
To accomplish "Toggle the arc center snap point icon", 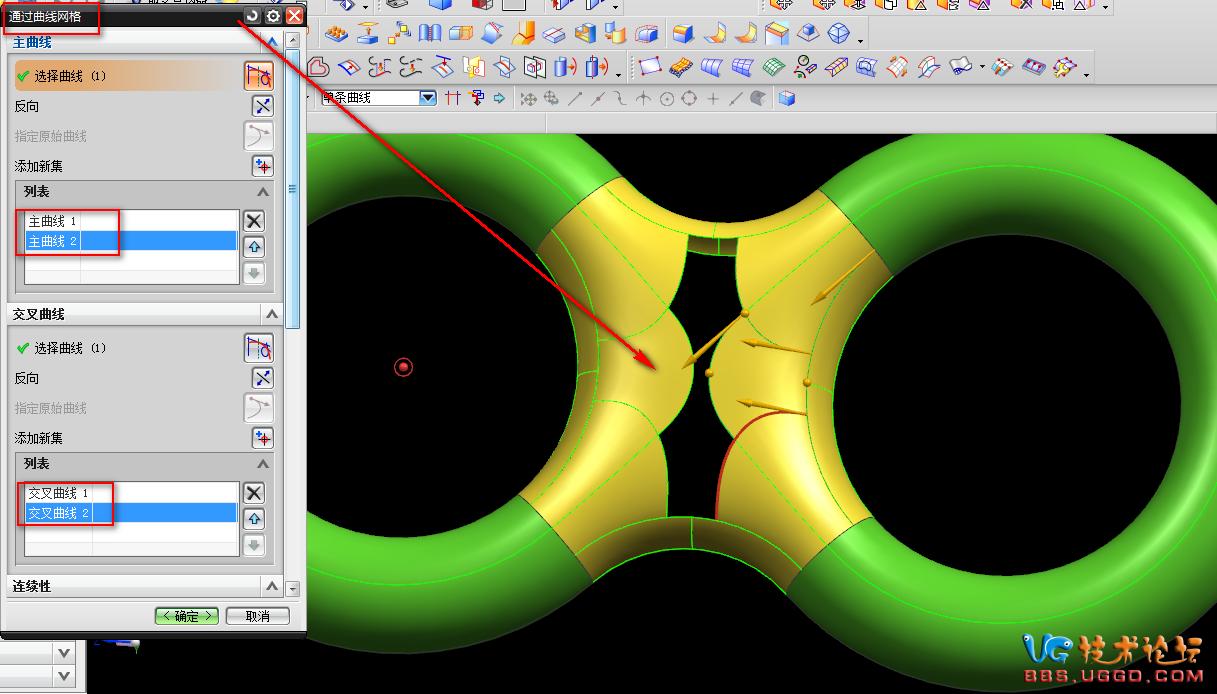I will pos(666,98).
